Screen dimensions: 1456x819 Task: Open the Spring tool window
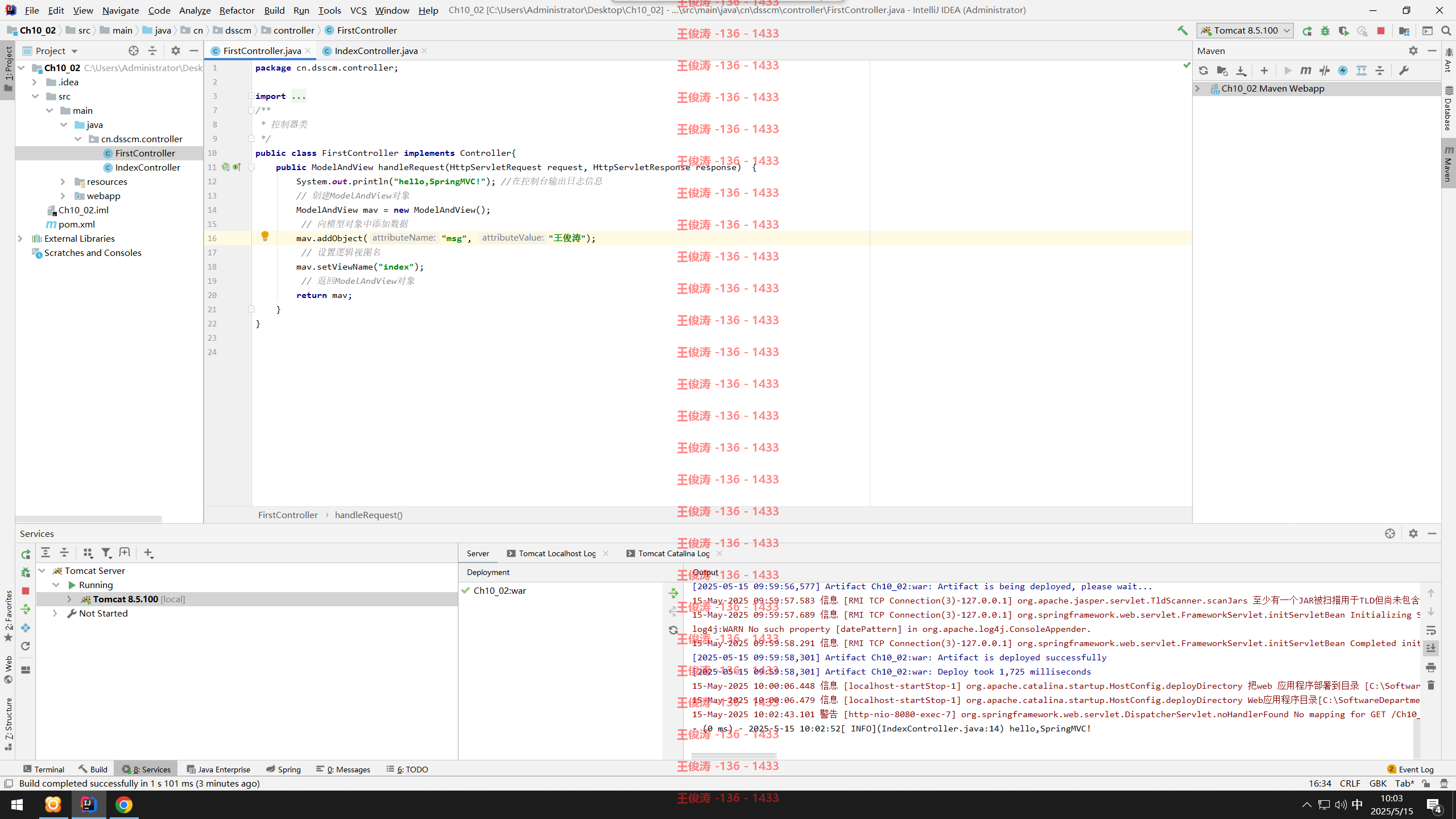click(283, 769)
